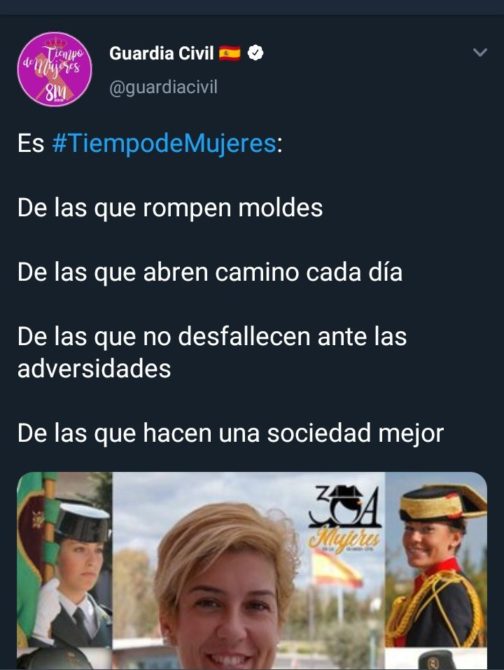Open right photo of officer in gala uniform
504x670 pixels.
click(x=436, y=560)
